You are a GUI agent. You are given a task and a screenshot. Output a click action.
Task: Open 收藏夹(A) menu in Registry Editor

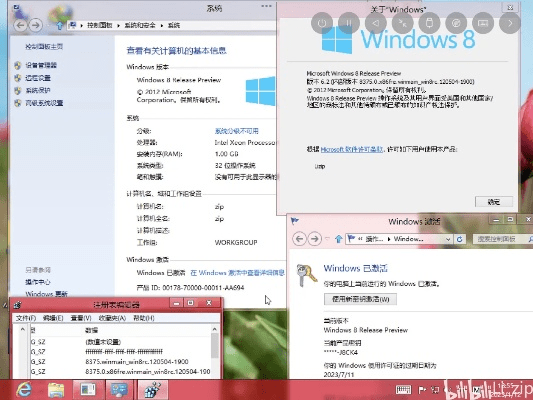[112, 318]
